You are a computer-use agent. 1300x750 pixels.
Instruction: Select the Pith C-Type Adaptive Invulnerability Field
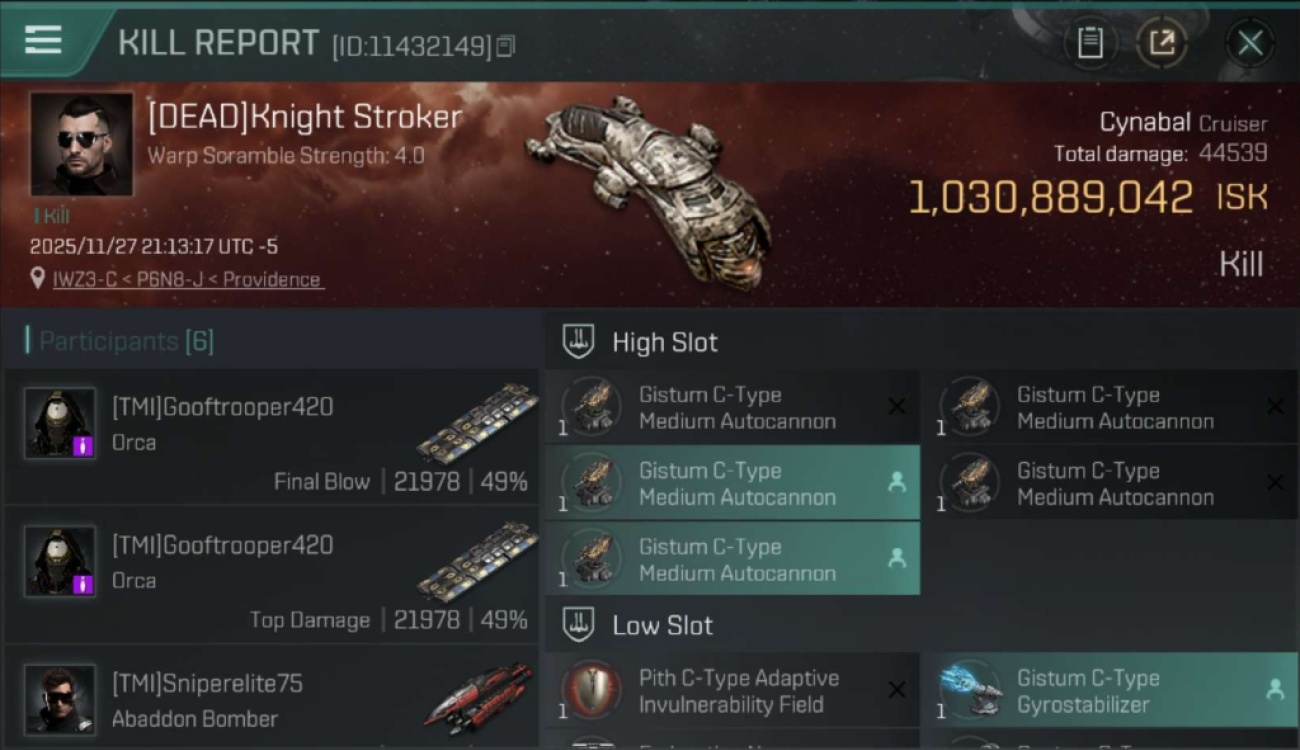(x=732, y=690)
